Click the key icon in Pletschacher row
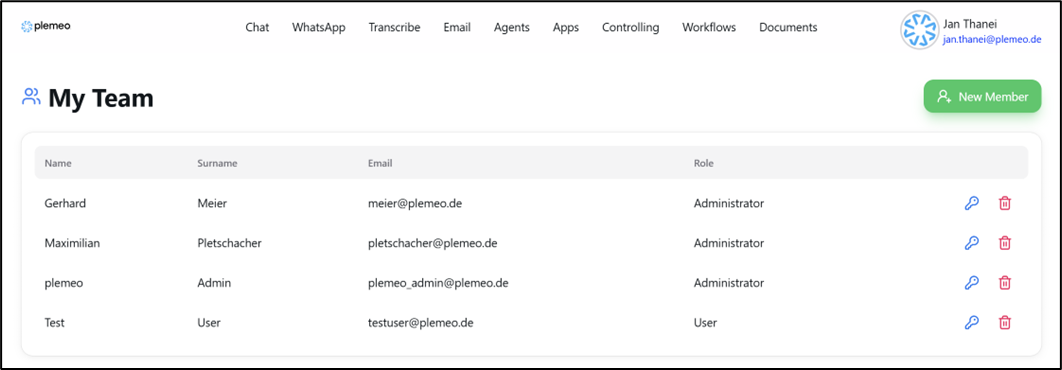Image resolution: width=1062 pixels, height=370 pixels. click(x=971, y=243)
